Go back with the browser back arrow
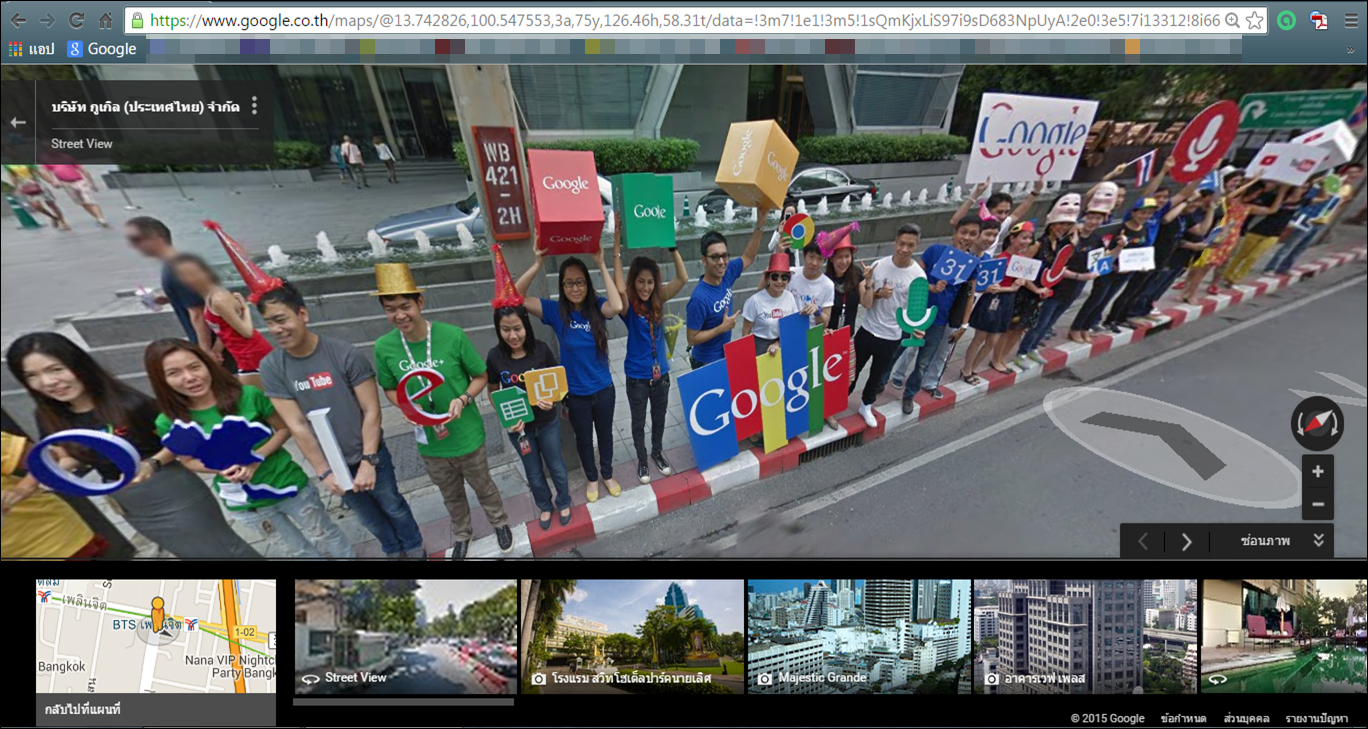The height and width of the screenshot is (729, 1368). point(19,20)
